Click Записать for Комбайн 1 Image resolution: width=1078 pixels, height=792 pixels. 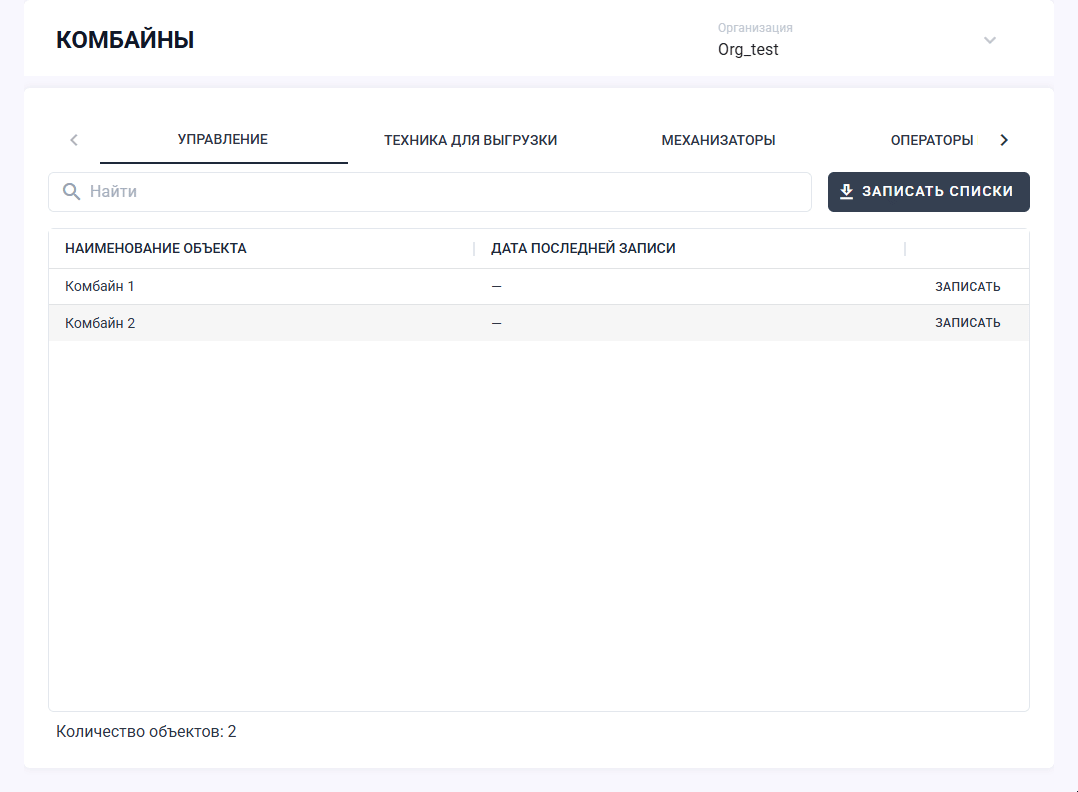click(x=967, y=287)
